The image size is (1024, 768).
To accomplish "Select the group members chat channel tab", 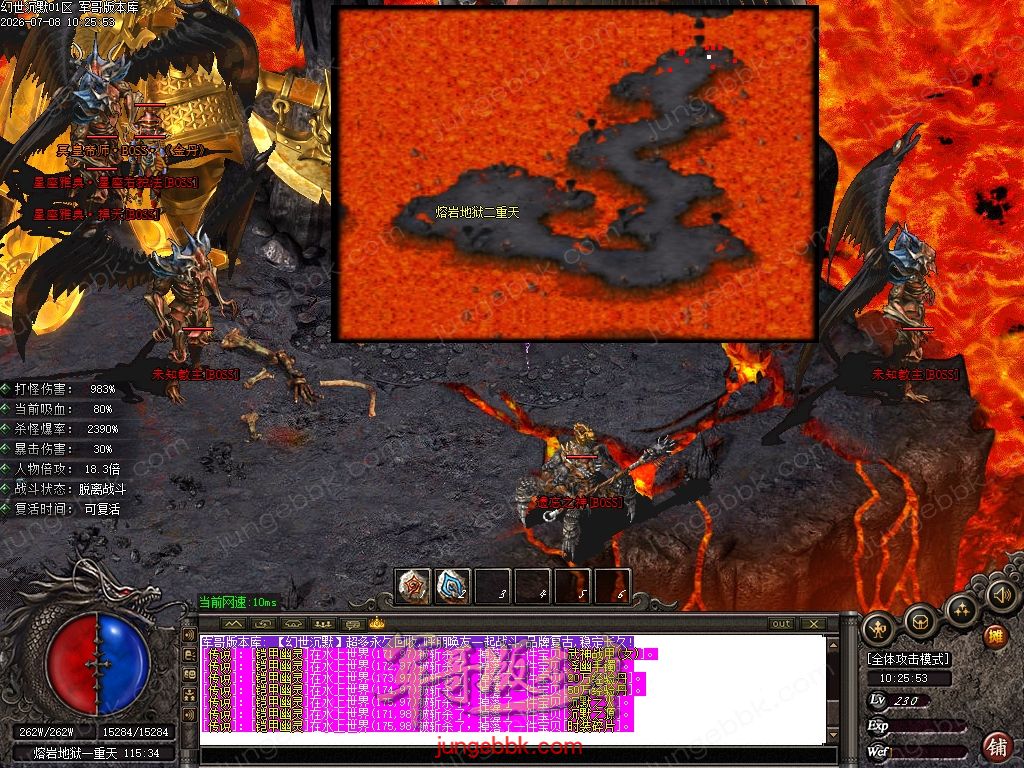I will point(323,624).
